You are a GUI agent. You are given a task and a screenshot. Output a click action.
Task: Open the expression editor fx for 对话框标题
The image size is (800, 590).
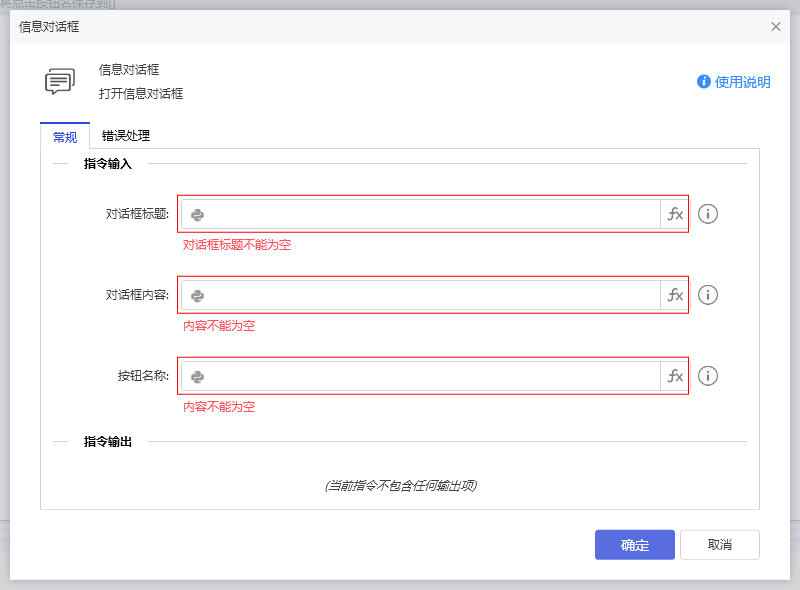[x=675, y=213]
